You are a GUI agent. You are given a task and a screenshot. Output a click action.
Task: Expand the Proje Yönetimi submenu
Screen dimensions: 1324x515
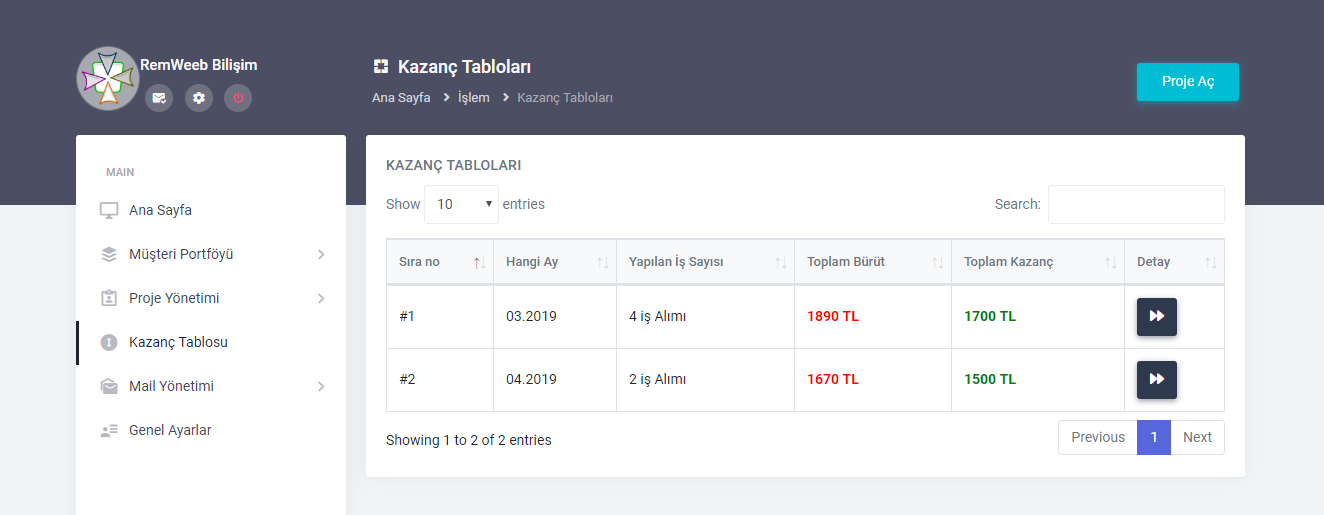213,298
